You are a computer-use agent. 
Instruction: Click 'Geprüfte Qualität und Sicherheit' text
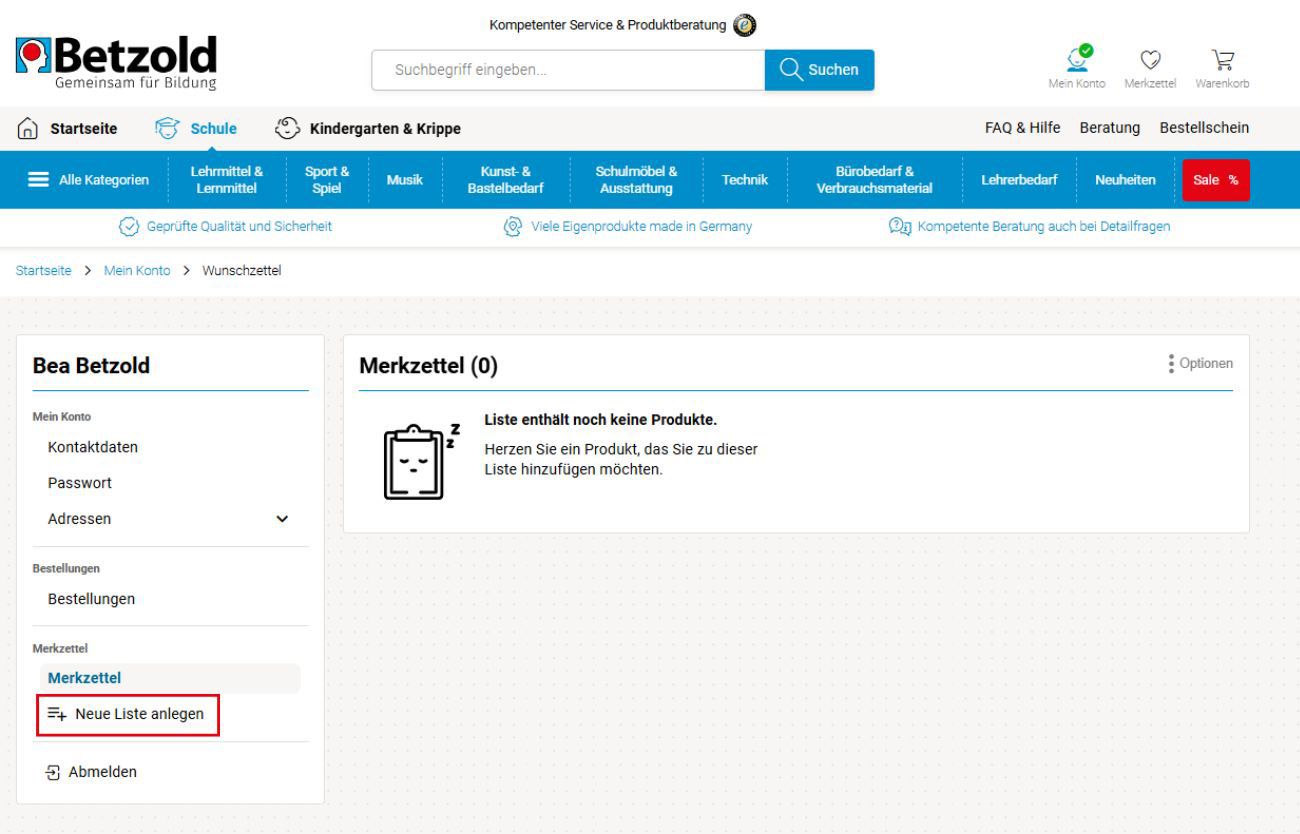tap(239, 227)
